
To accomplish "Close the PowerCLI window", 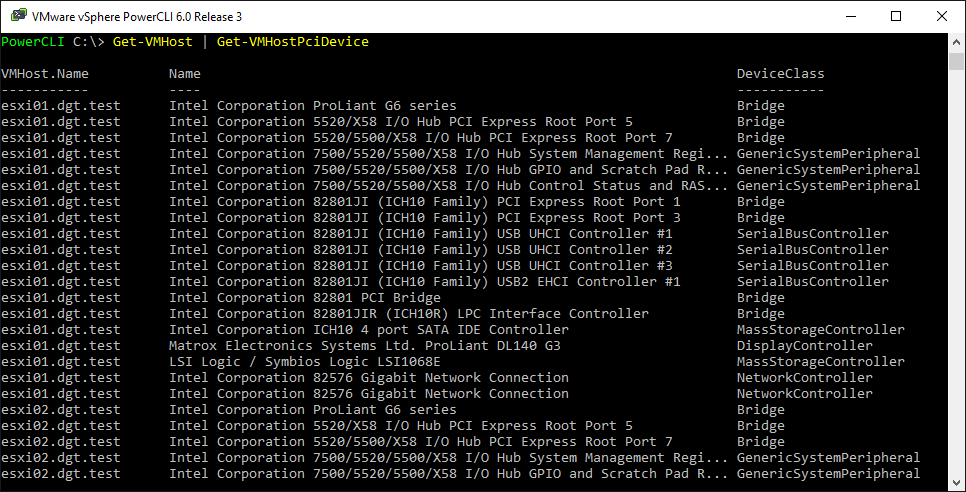I will (x=942, y=17).
